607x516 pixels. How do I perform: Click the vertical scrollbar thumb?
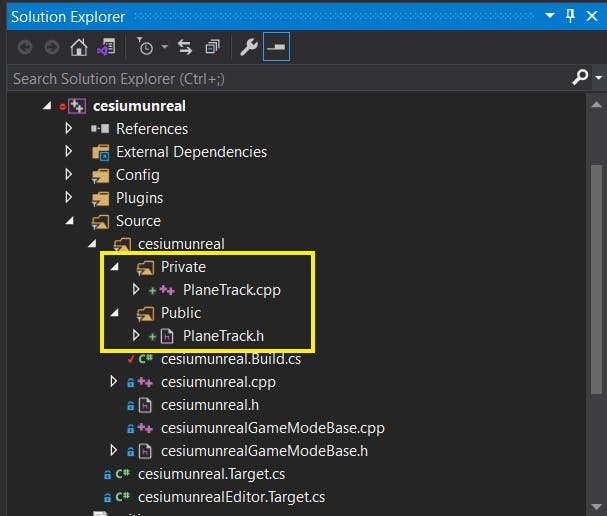(x=597, y=279)
